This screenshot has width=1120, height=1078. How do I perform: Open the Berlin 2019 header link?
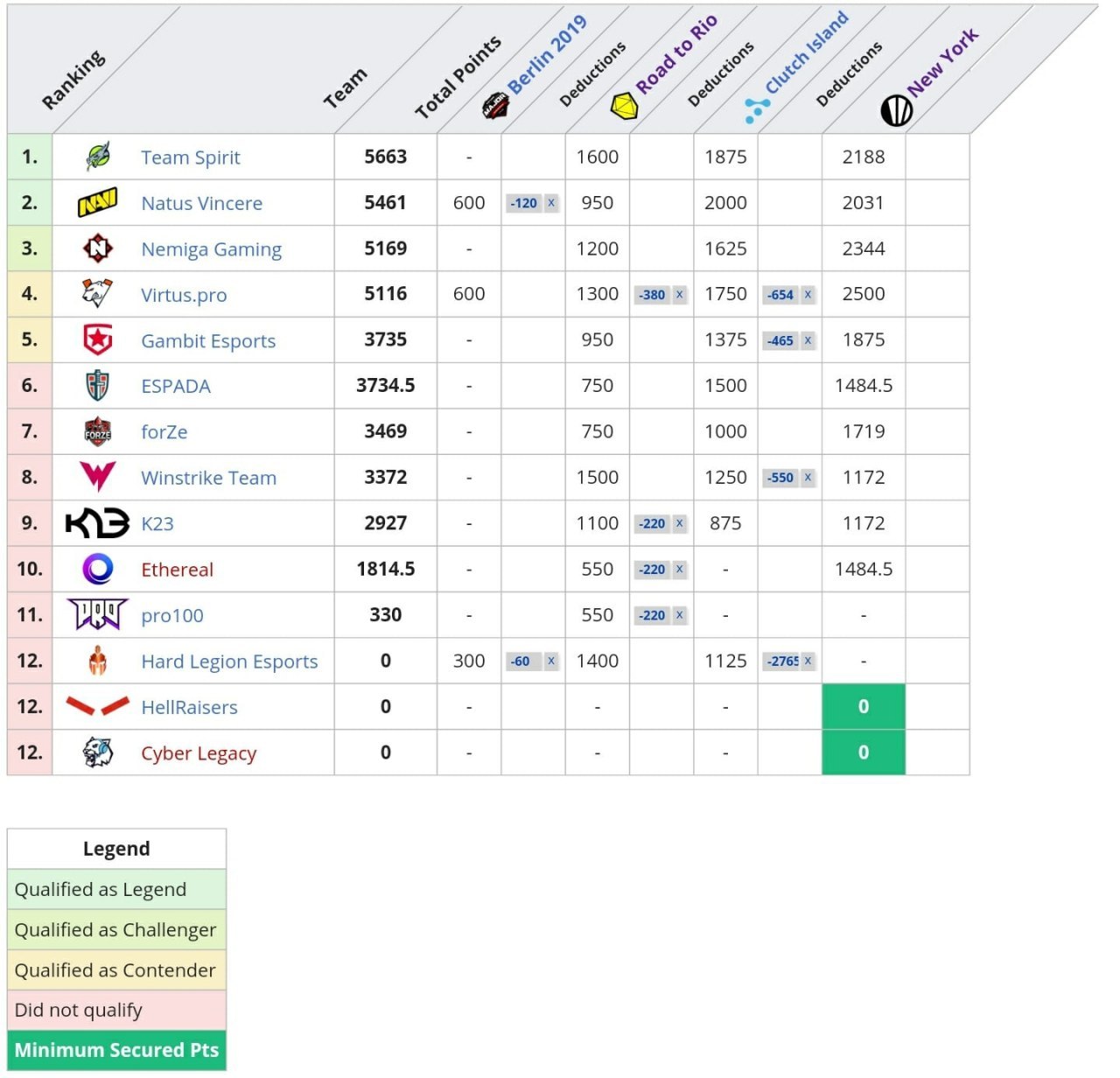pos(548,54)
